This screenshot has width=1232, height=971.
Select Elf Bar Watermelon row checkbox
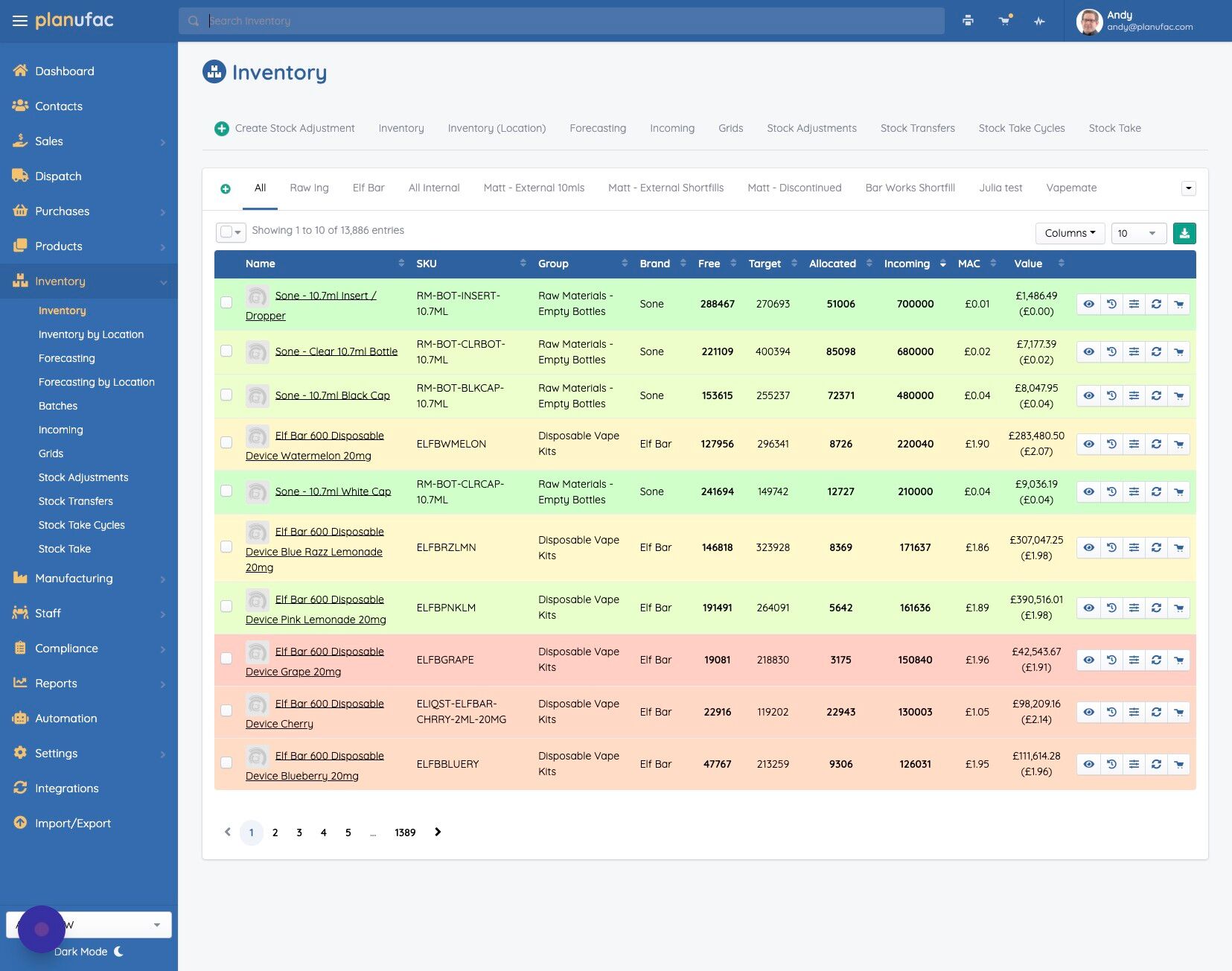[x=226, y=442]
